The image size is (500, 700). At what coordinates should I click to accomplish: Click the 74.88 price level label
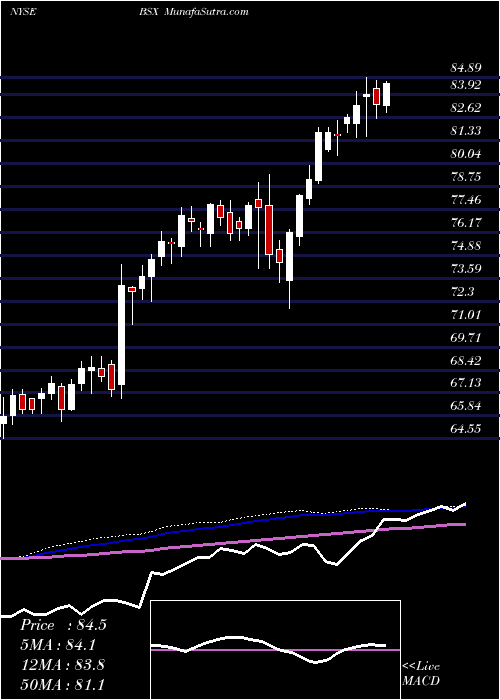point(466,246)
